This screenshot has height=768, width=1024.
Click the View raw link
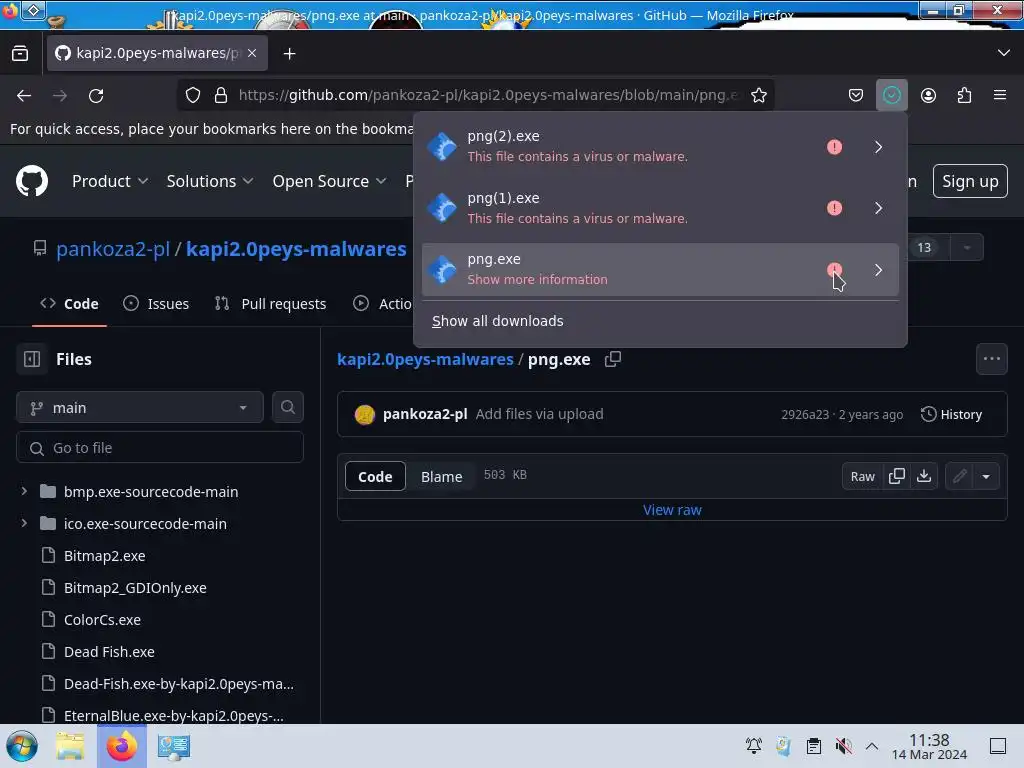[x=672, y=510]
